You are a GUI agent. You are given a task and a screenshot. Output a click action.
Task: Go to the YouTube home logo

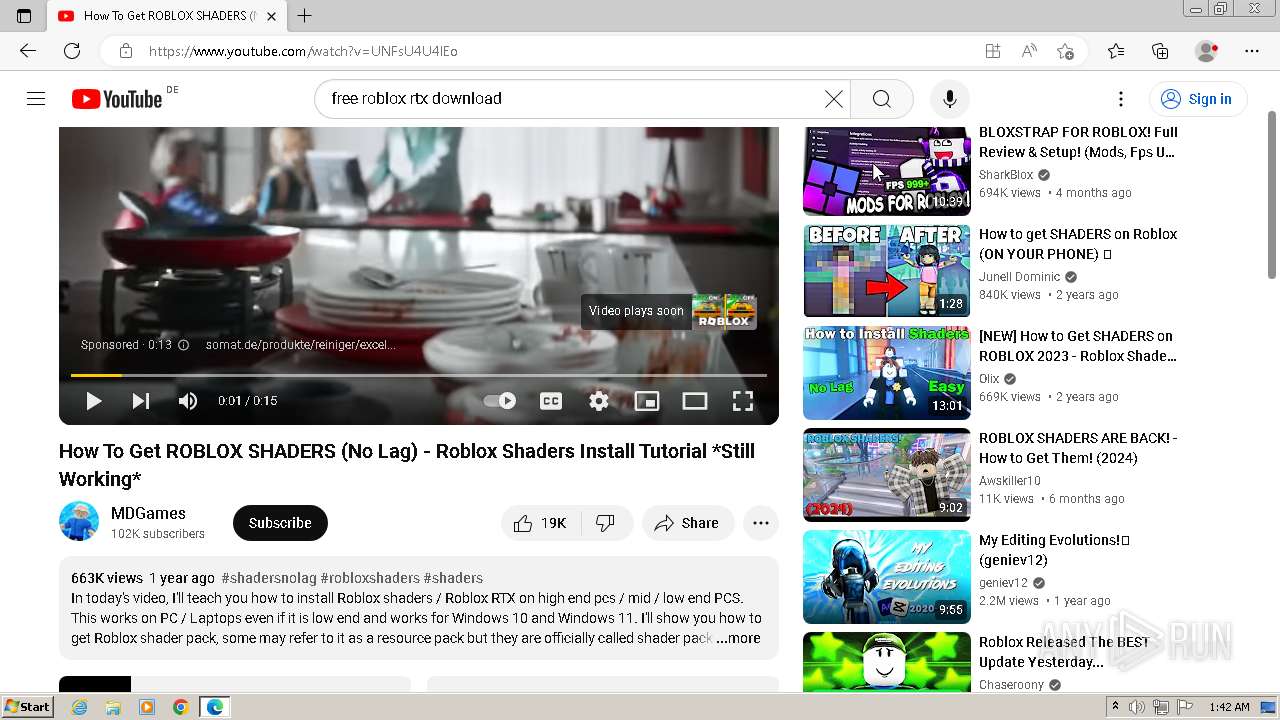point(117,98)
